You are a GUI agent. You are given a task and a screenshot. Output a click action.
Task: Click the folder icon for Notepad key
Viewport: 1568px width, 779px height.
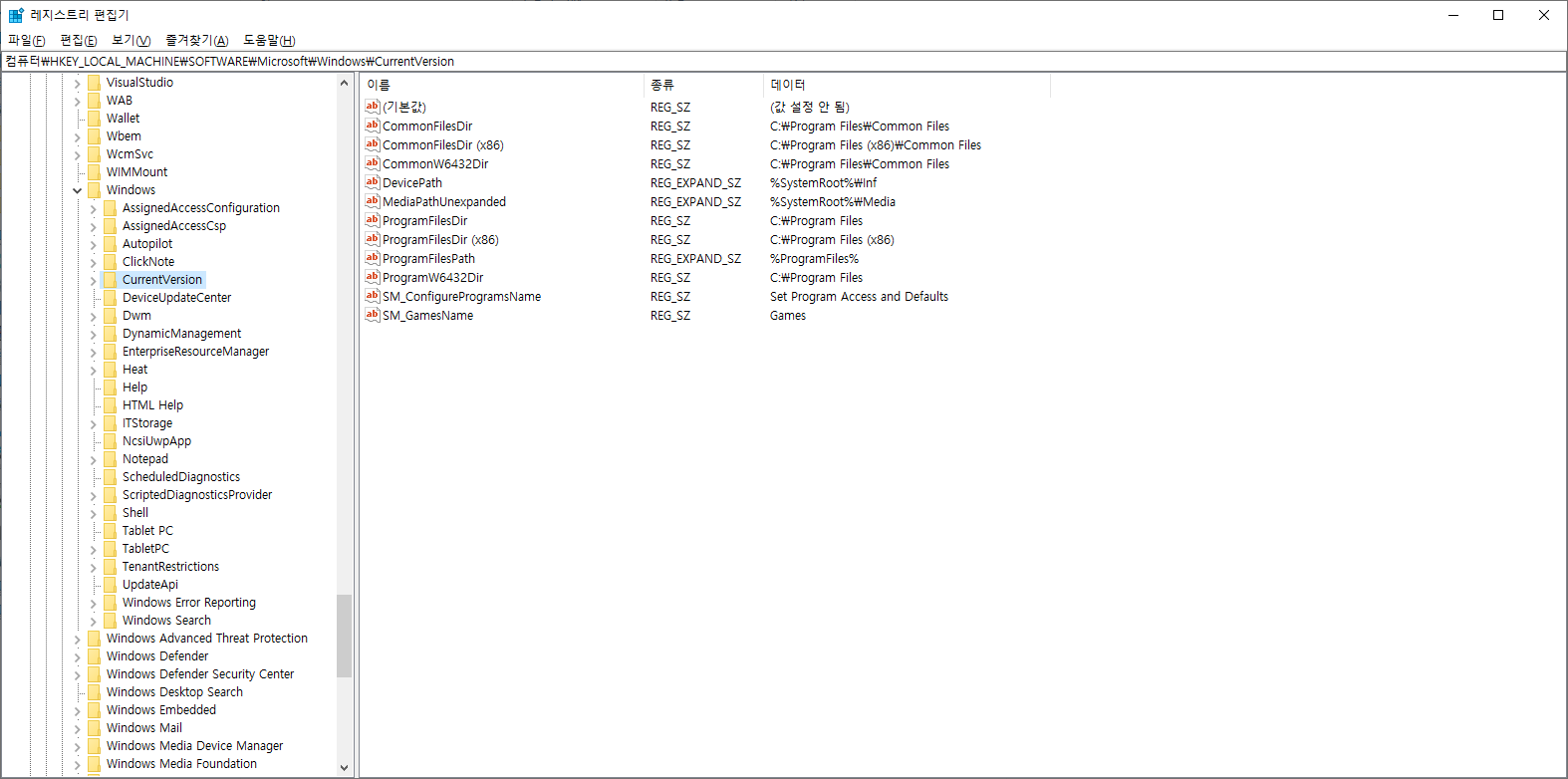111,459
